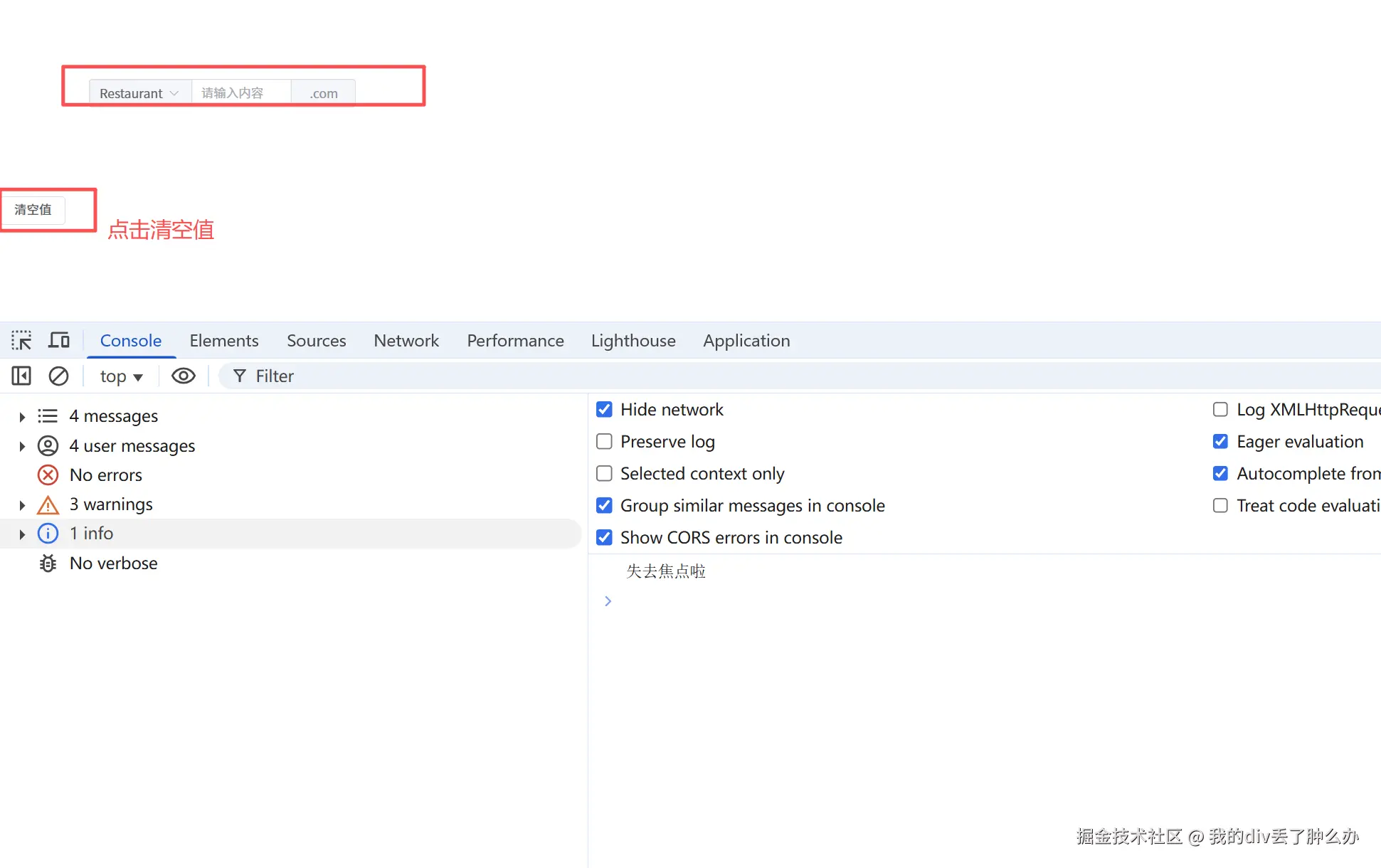Select the No verbose filter row
Image resolution: width=1381 pixels, height=868 pixels.
pyautogui.click(x=113, y=563)
